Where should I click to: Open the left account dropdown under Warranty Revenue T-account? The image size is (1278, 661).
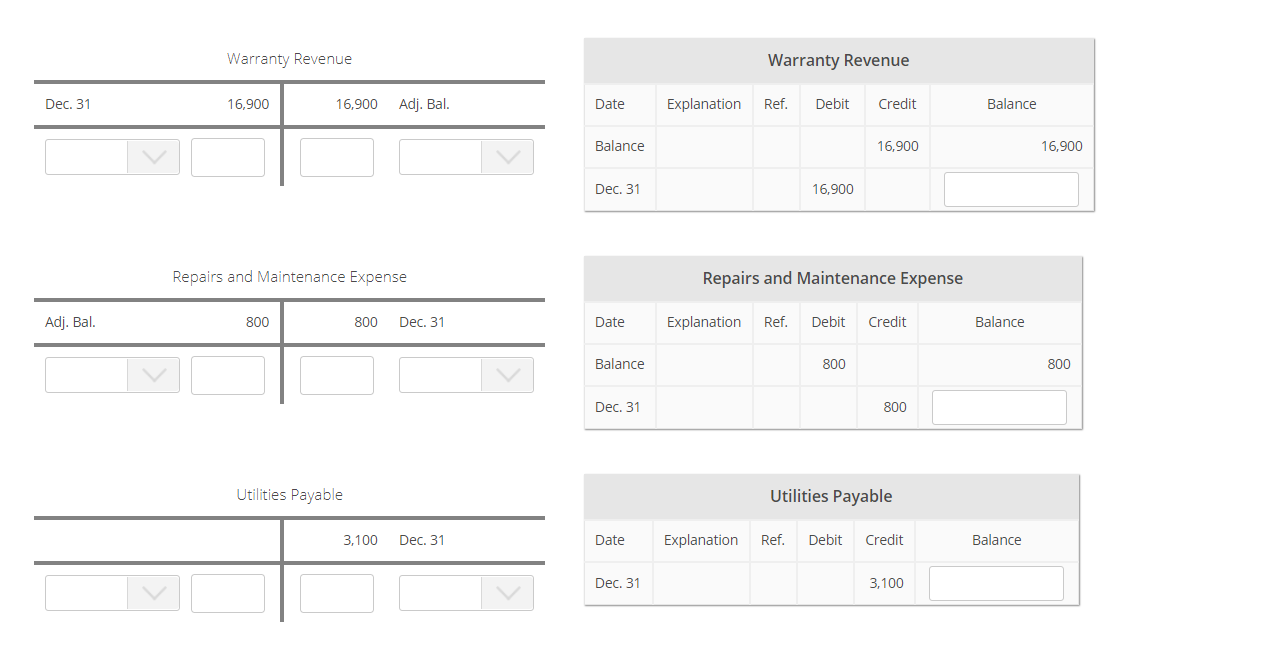click(x=111, y=156)
